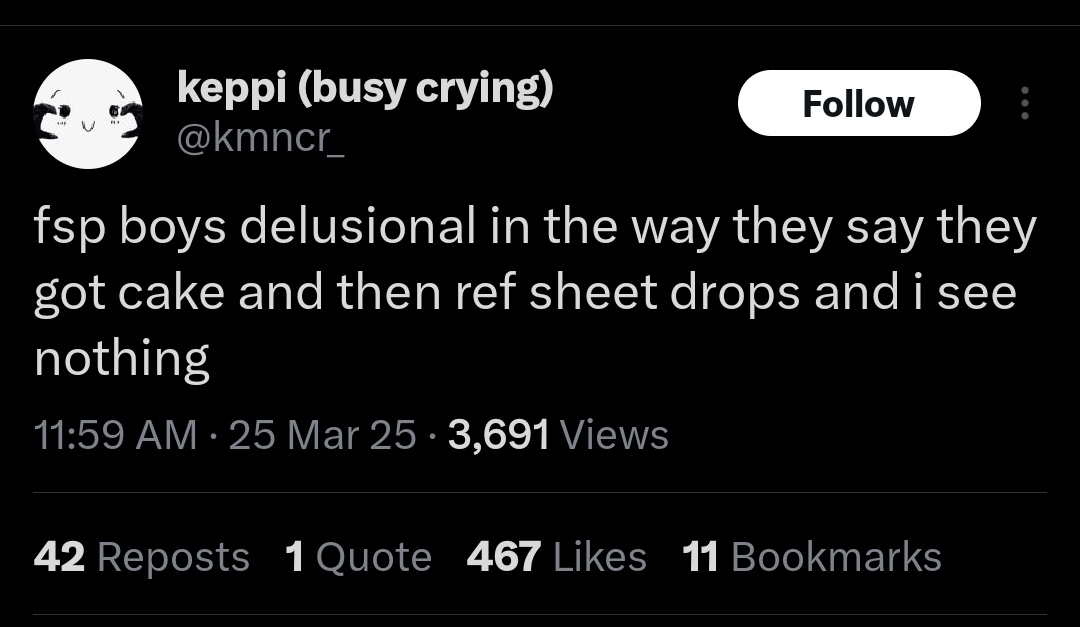
Task: Open the three-dot more options menu
Action: [1023, 103]
